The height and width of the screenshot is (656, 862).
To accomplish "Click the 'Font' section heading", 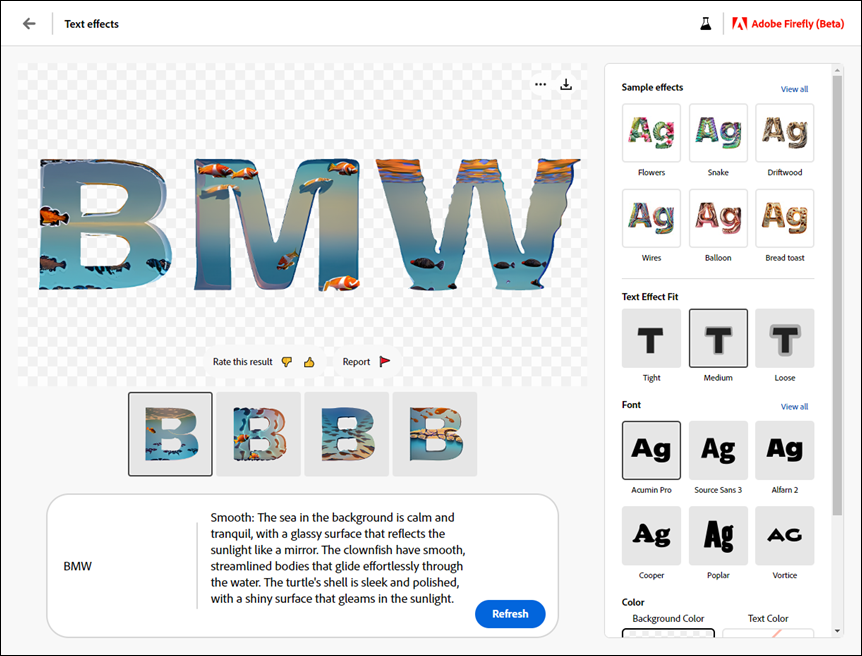I will tap(631, 405).
